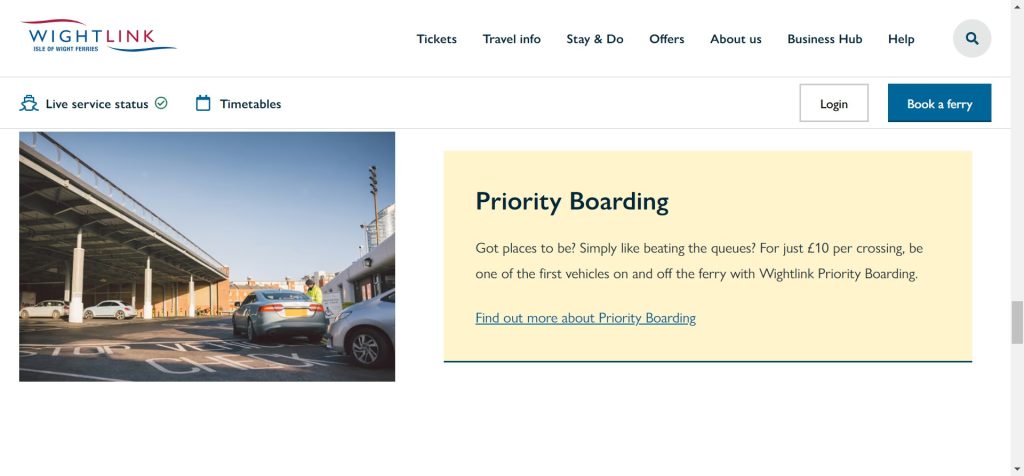Open the About us menu

coord(735,39)
